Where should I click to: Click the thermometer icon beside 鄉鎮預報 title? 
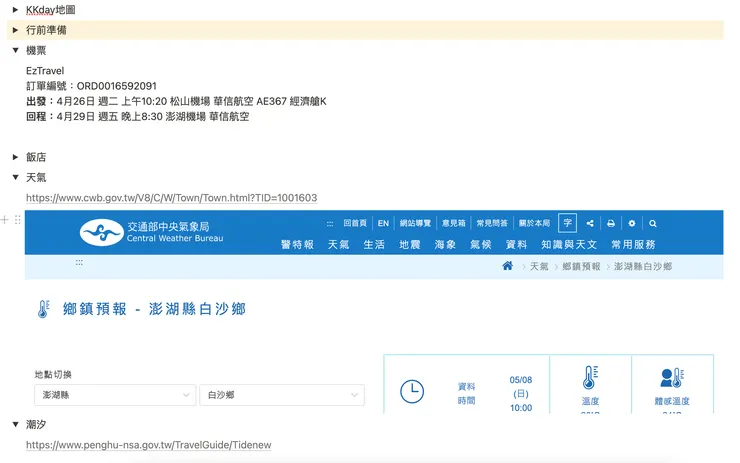pos(43,309)
